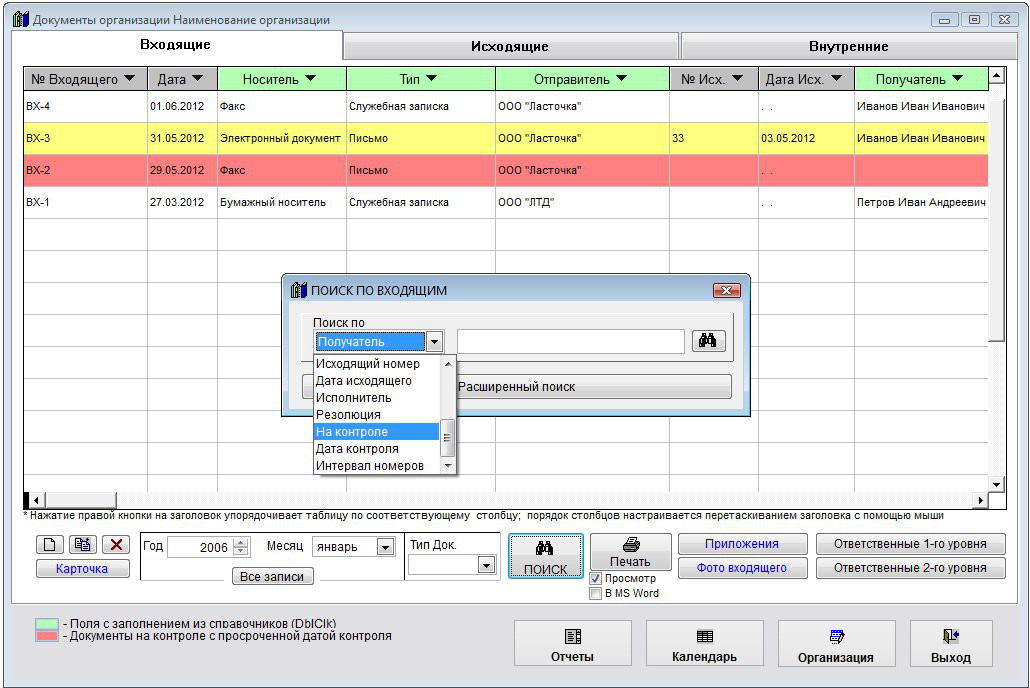Open Организация settings

[x=836, y=643]
